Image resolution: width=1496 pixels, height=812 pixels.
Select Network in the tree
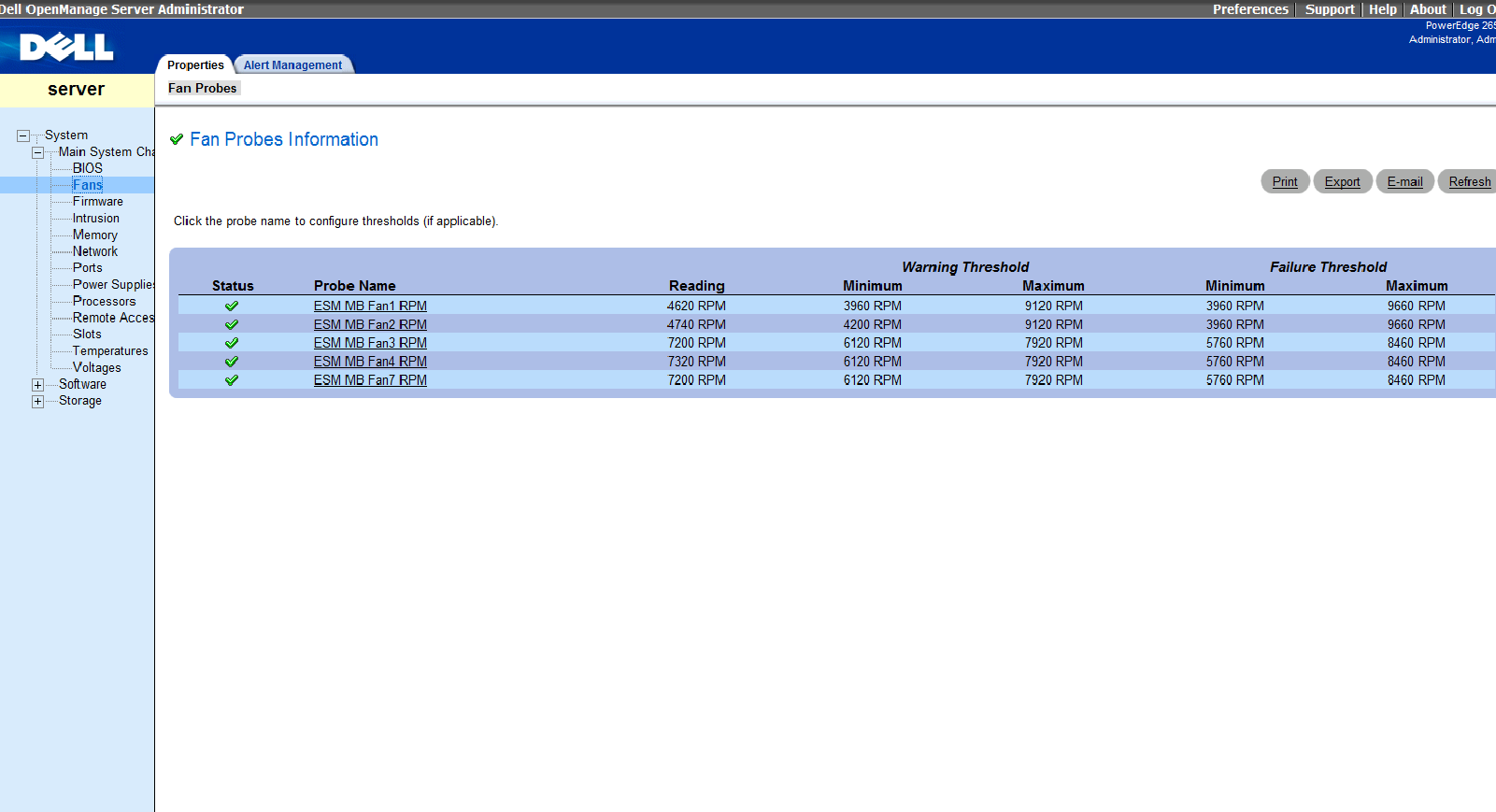(95, 251)
